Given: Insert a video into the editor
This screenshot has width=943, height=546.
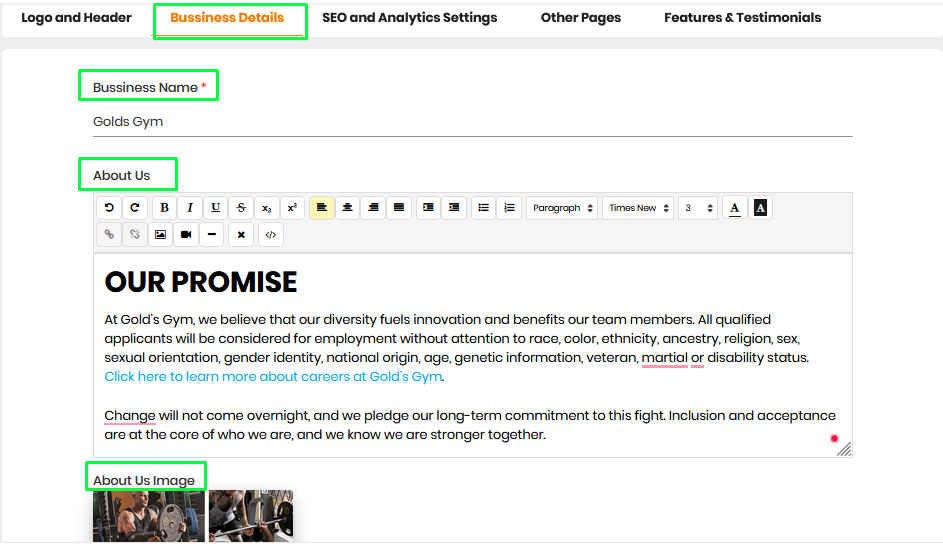Looking at the screenshot, I should (186, 235).
